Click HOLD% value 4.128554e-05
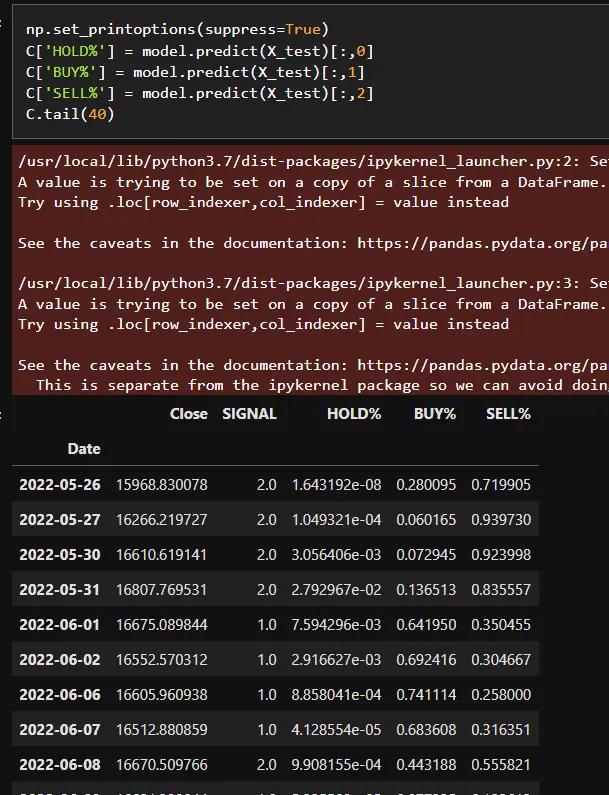609x795 pixels. click(336, 730)
